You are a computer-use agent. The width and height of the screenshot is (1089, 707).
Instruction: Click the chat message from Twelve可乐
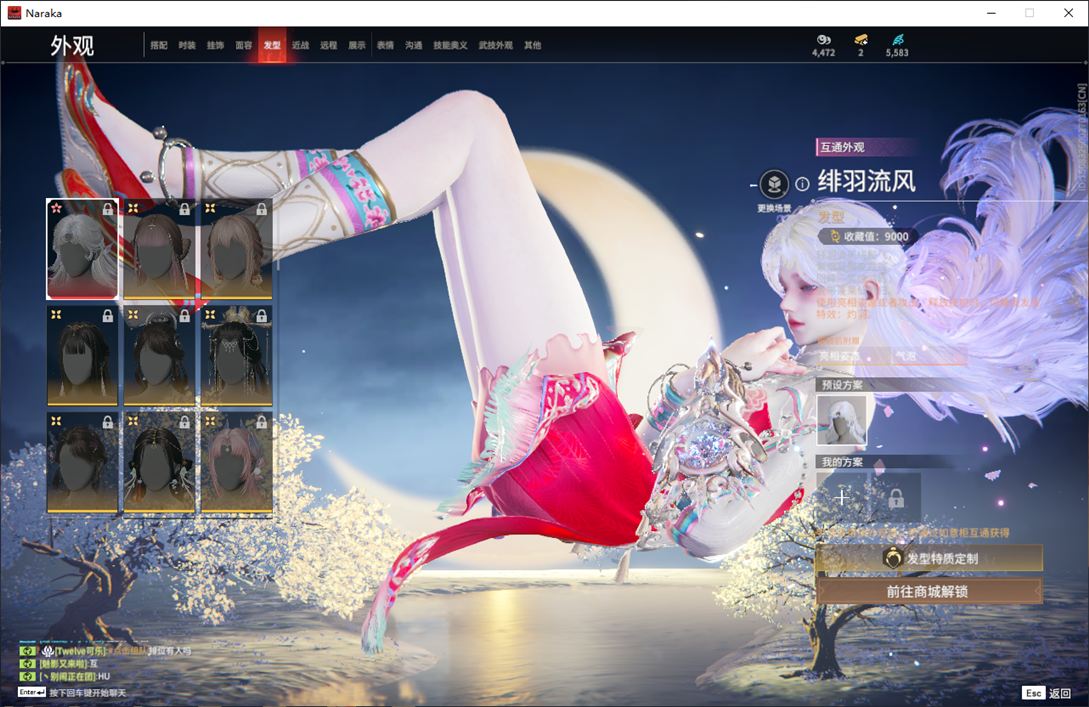115,651
